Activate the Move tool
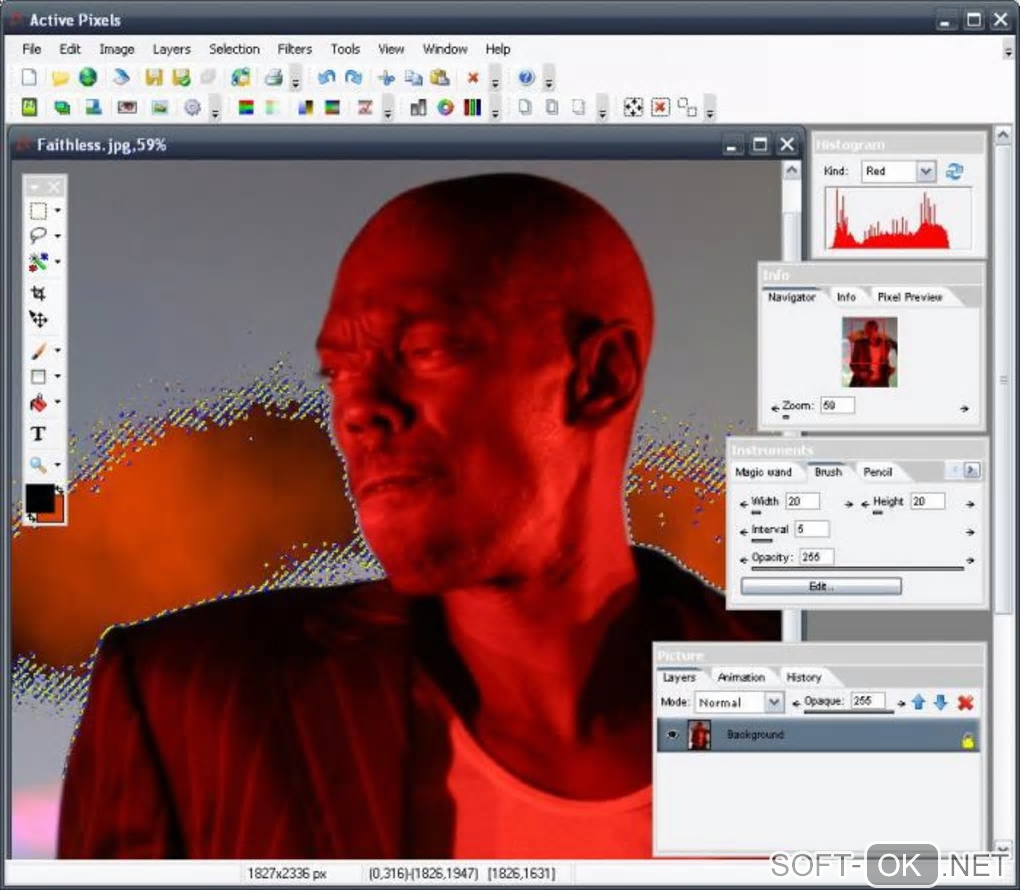The width and height of the screenshot is (1020, 890). 38,319
